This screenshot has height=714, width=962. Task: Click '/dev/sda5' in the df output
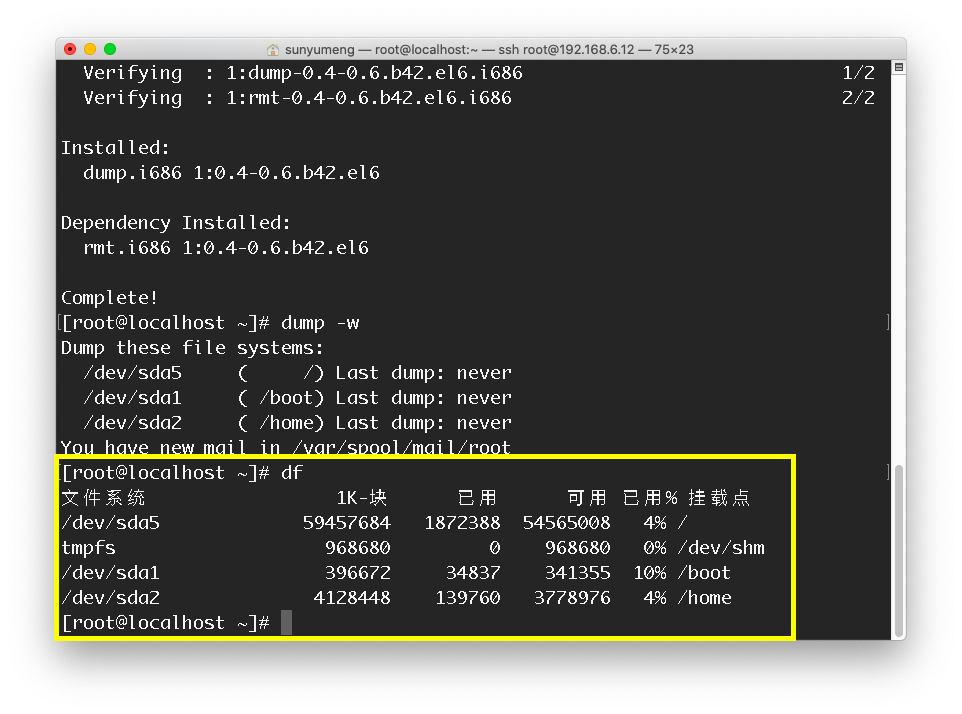[x=110, y=523]
